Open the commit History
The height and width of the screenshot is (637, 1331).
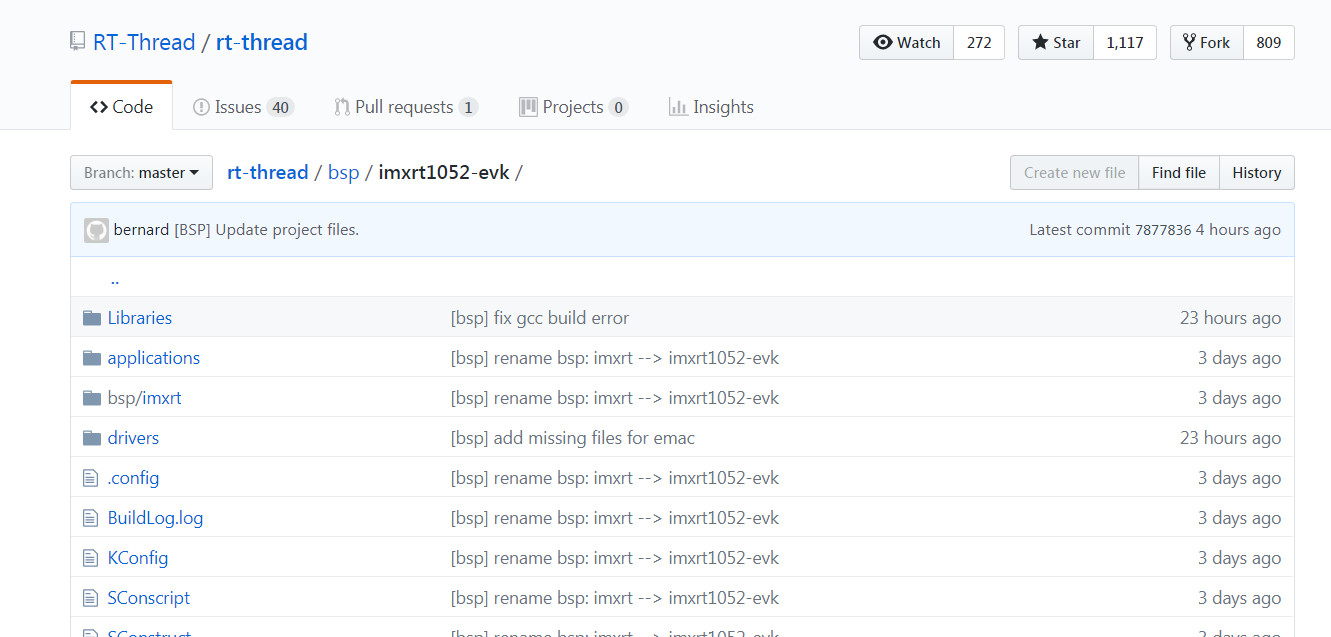[1257, 172]
